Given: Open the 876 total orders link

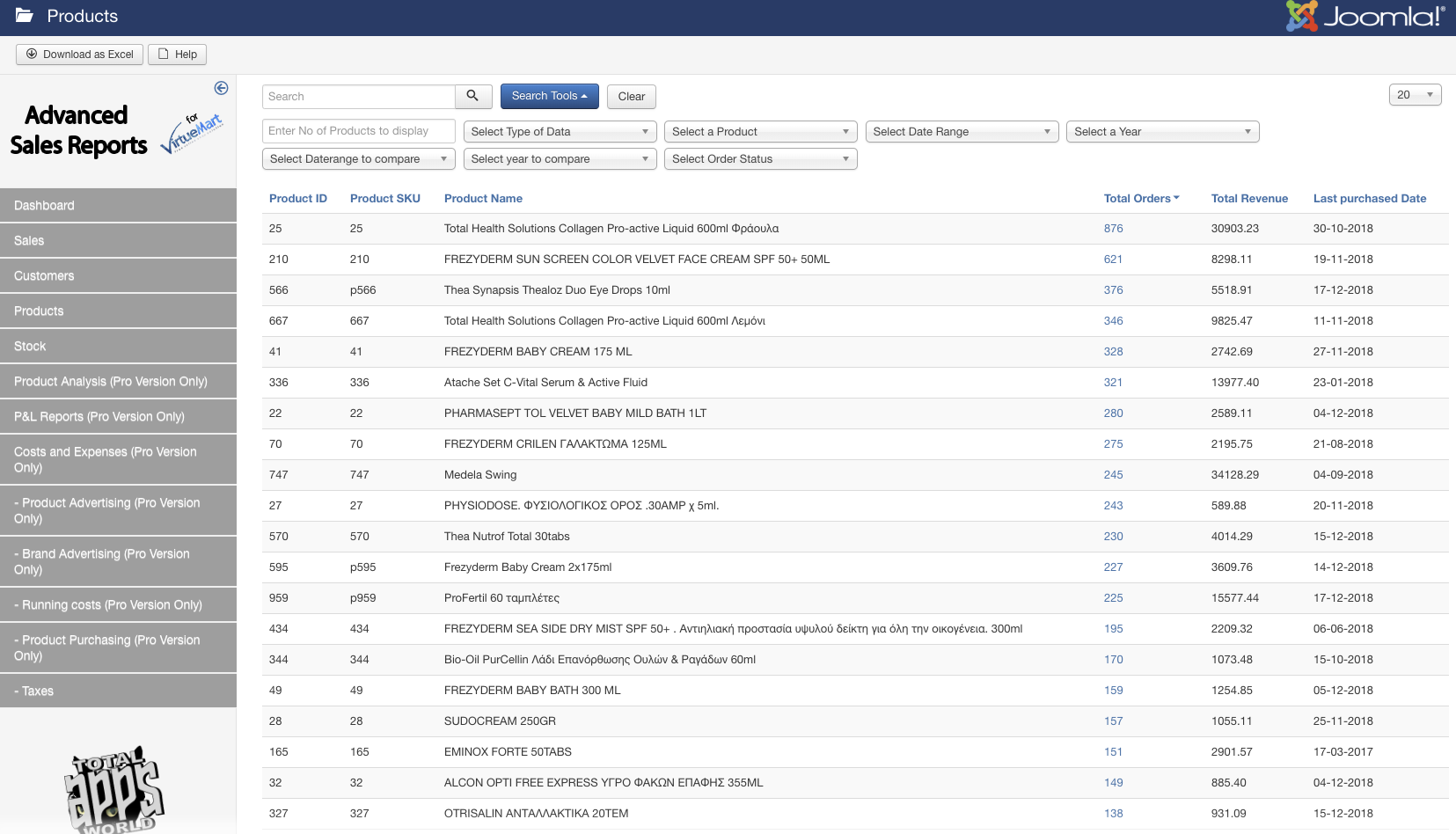Looking at the screenshot, I should (x=1113, y=229).
